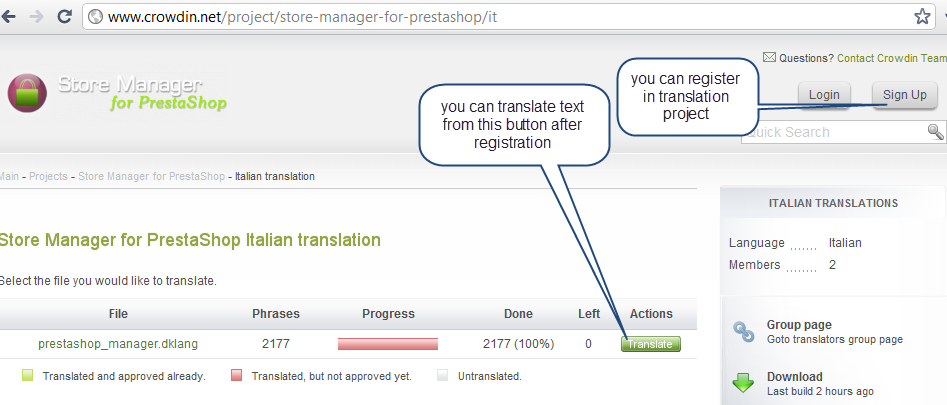Click the globe icon in address bar
The image size is (947, 405).
[x=95, y=17]
